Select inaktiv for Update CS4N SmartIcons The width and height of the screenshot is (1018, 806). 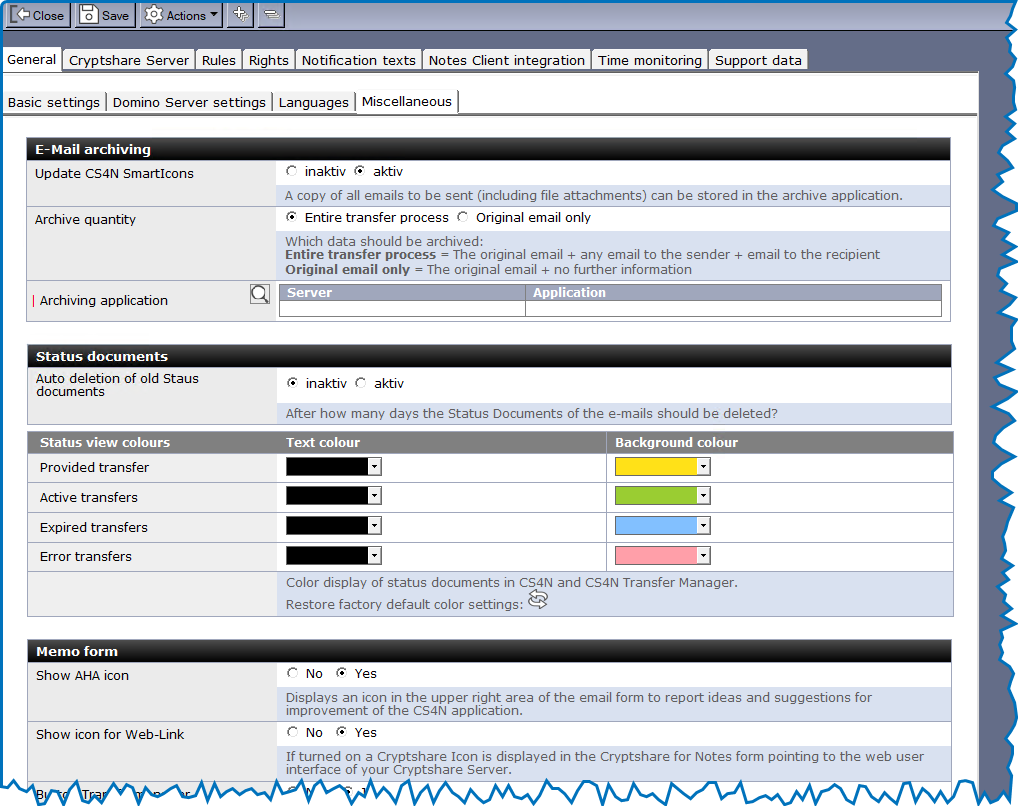[292, 171]
